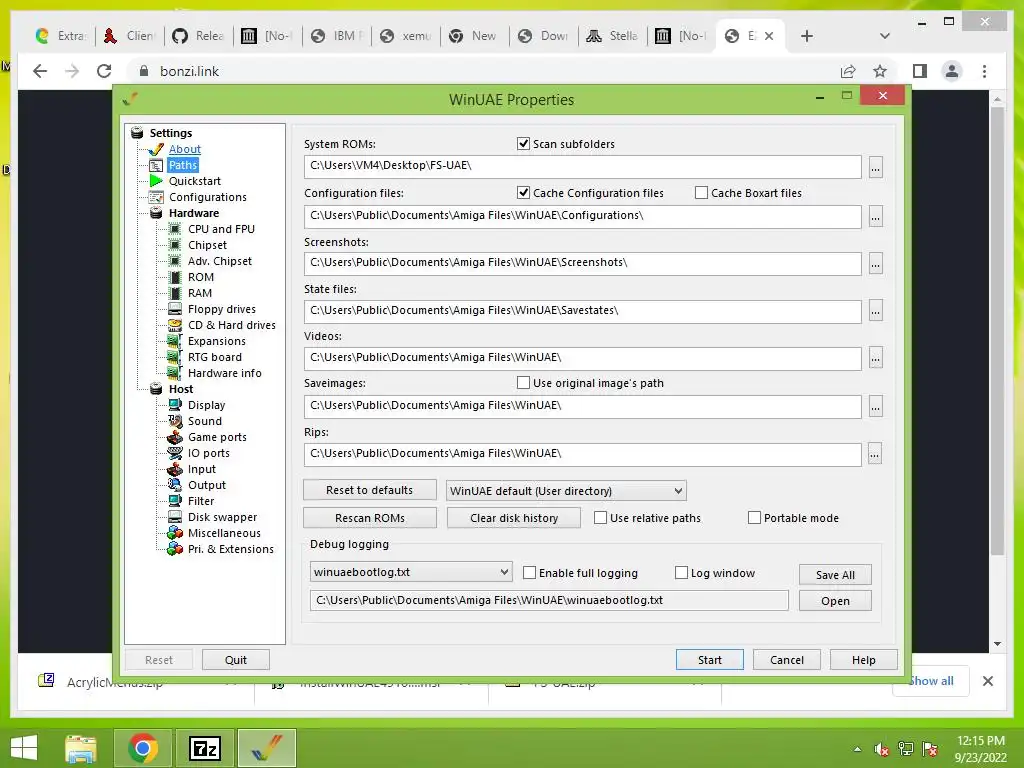The image size is (1024, 768).
Task: Browse for Screenshots folder
Action: tap(876, 264)
